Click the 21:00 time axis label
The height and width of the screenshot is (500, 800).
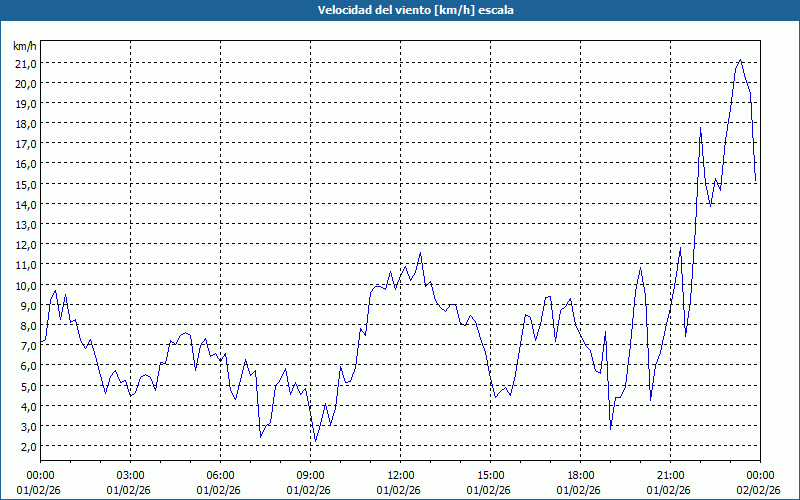pyautogui.click(x=670, y=475)
